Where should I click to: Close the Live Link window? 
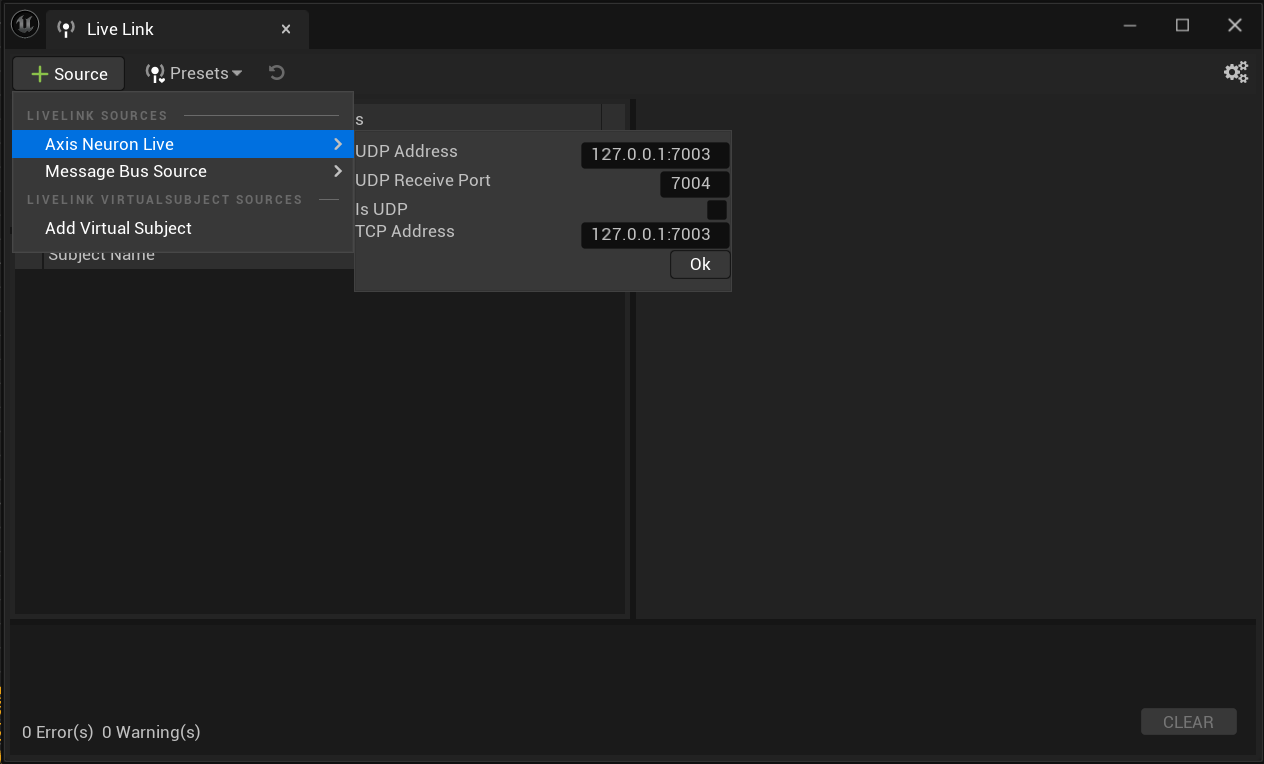point(1234,25)
